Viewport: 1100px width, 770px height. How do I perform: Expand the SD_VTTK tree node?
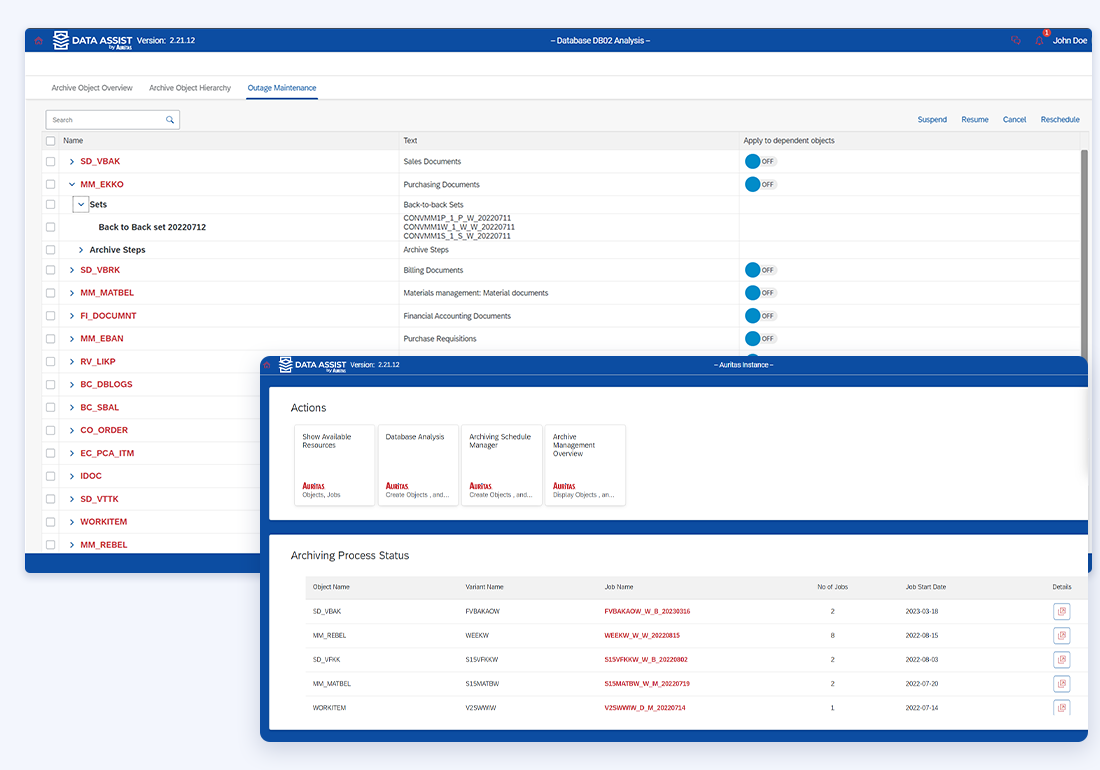[72, 499]
